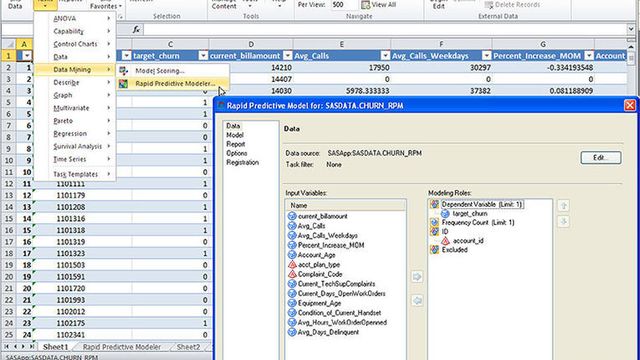Open filter dropdown of column B header

[127, 56]
